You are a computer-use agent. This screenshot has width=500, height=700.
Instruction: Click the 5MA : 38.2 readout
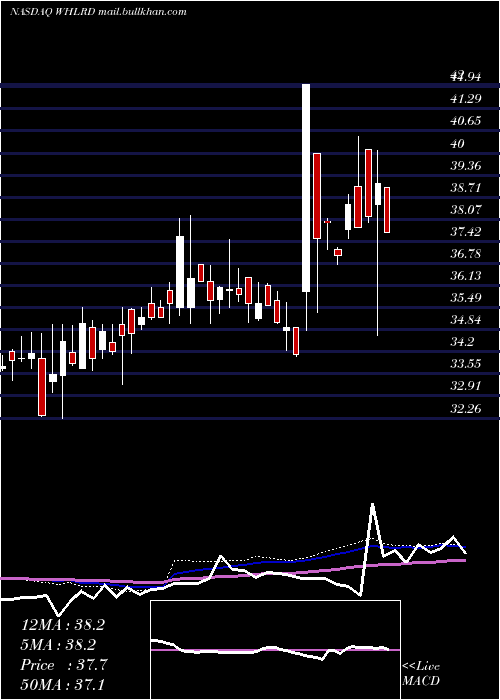pos(59,645)
